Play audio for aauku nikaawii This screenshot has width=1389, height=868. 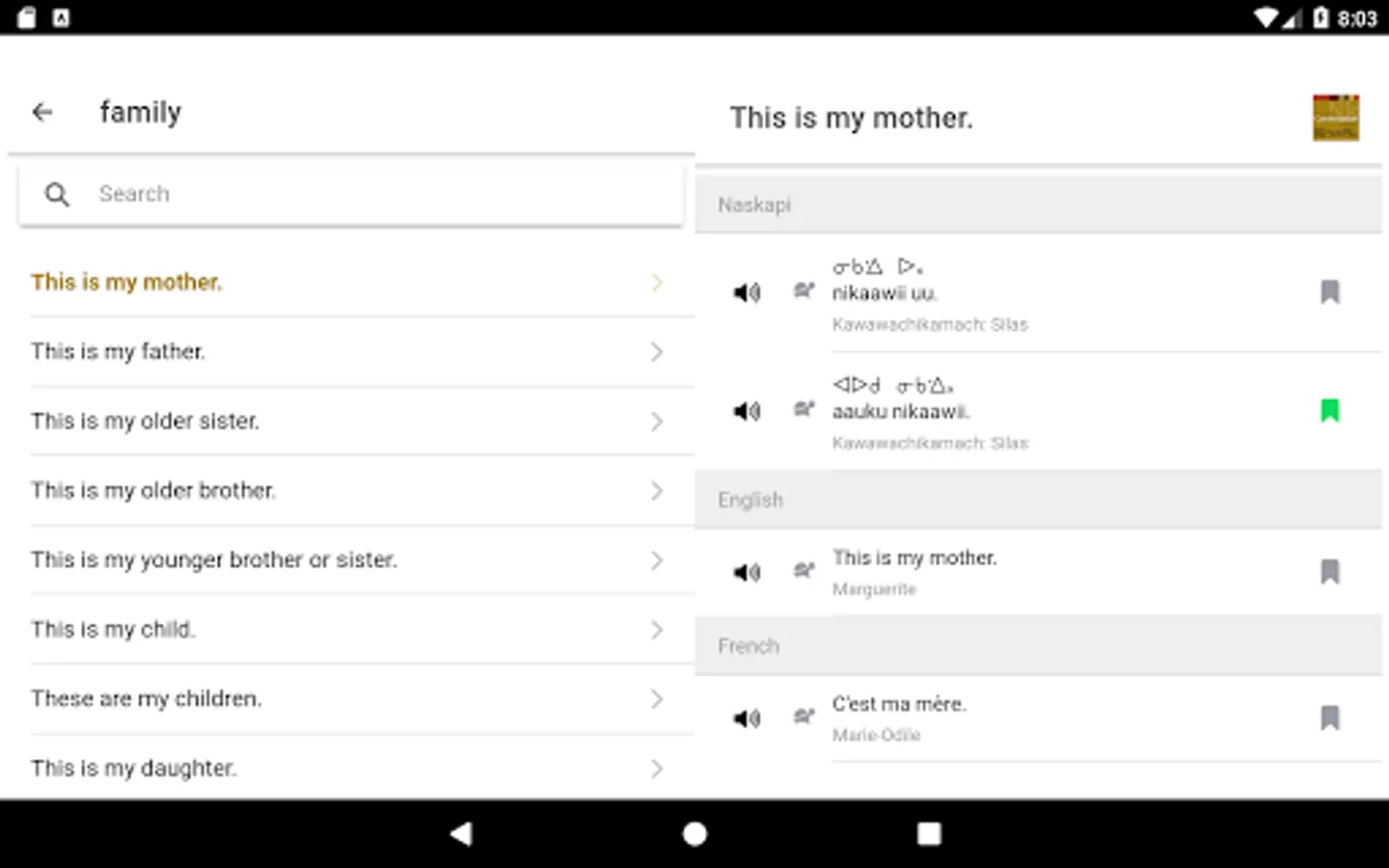click(747, 411)
